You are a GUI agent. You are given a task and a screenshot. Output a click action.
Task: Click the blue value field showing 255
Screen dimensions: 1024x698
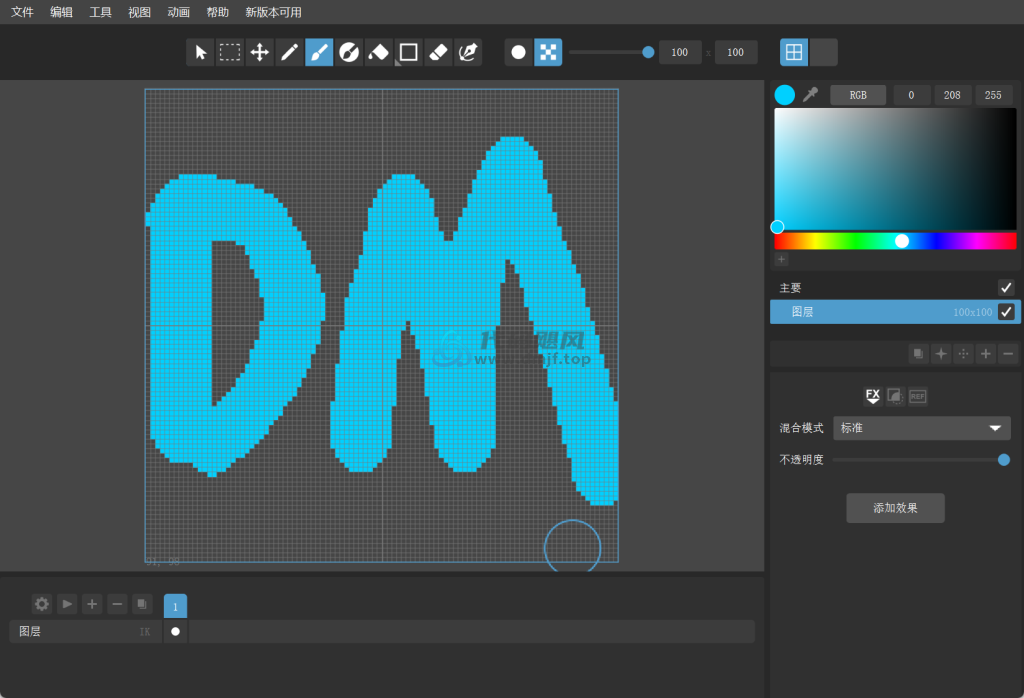click(993, 95)
